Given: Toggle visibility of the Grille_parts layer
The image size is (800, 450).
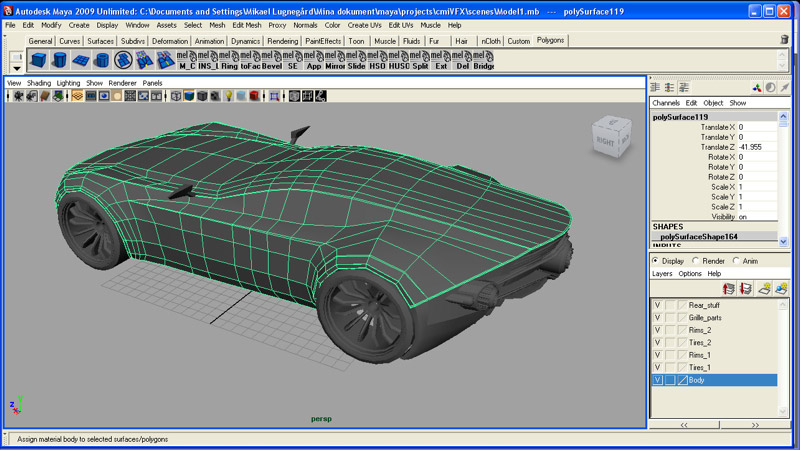Looking at the screenshot, I should pos(658,317).
